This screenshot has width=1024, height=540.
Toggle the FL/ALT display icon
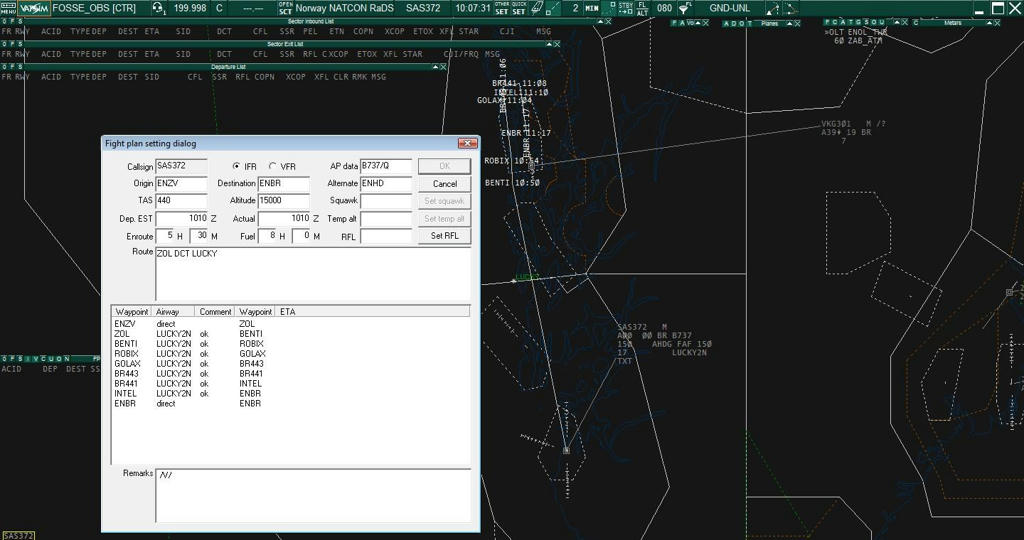tap(642, 8)
